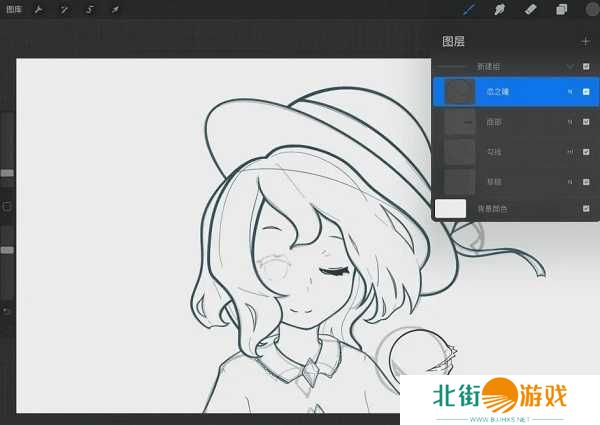Screen dimensions: 600x425
Task: Select the 背景颜色 white thumbnail
Action: pyautogui.click(x=451, y=208)
